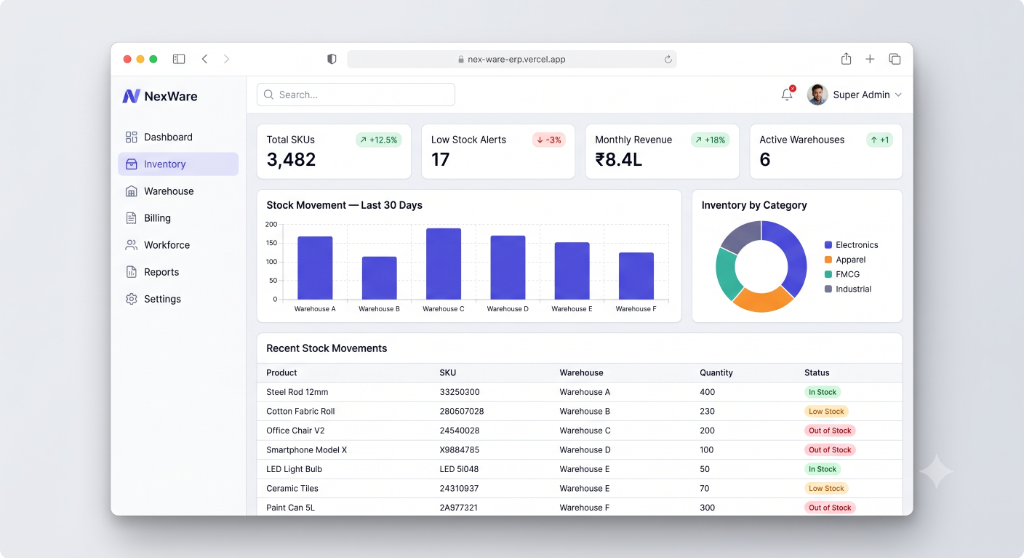The width and height of the screenshot is (1024, 558).
Task: Open the Settings menu item
Action: point(178,299)
